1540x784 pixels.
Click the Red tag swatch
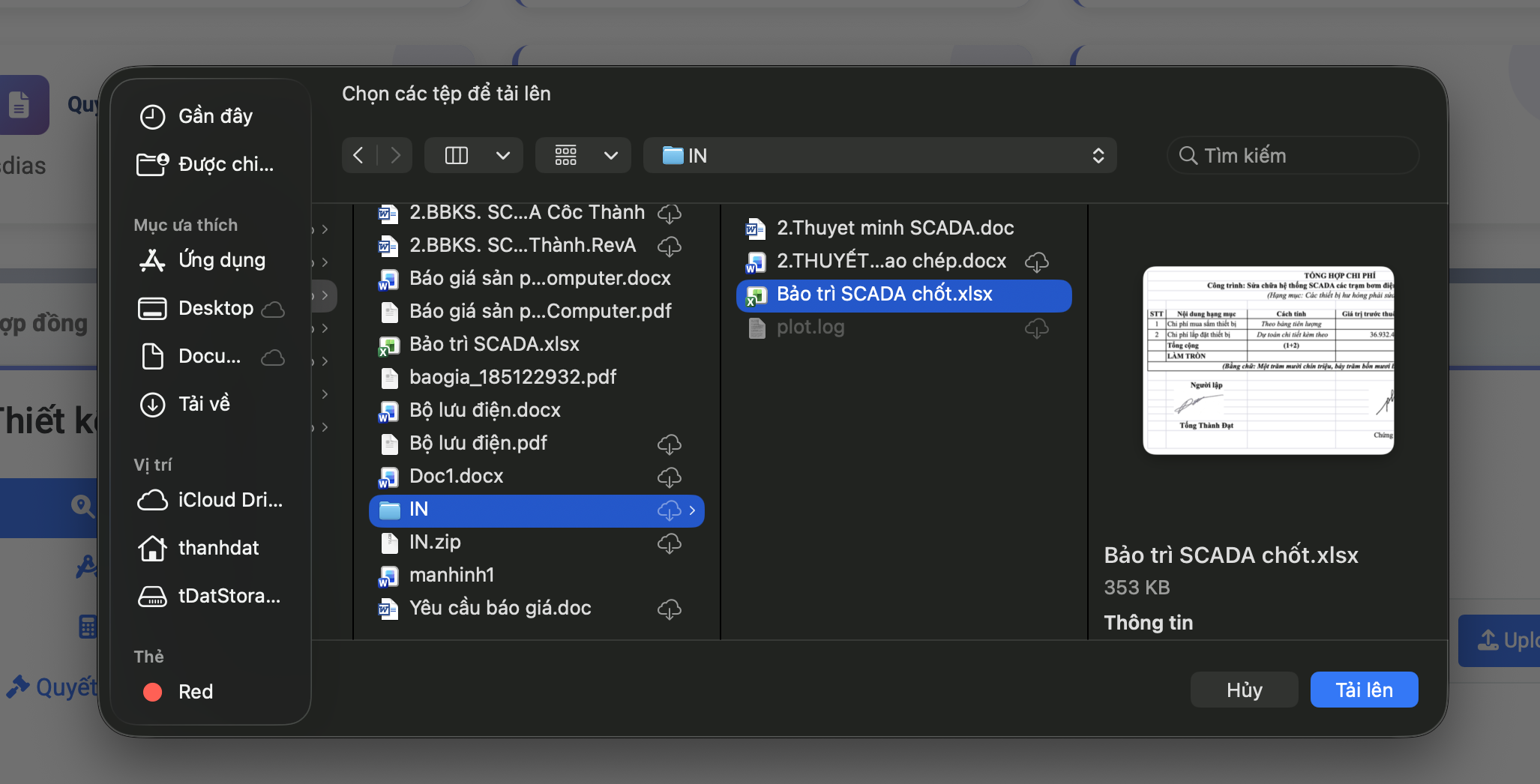click(153, 691)
